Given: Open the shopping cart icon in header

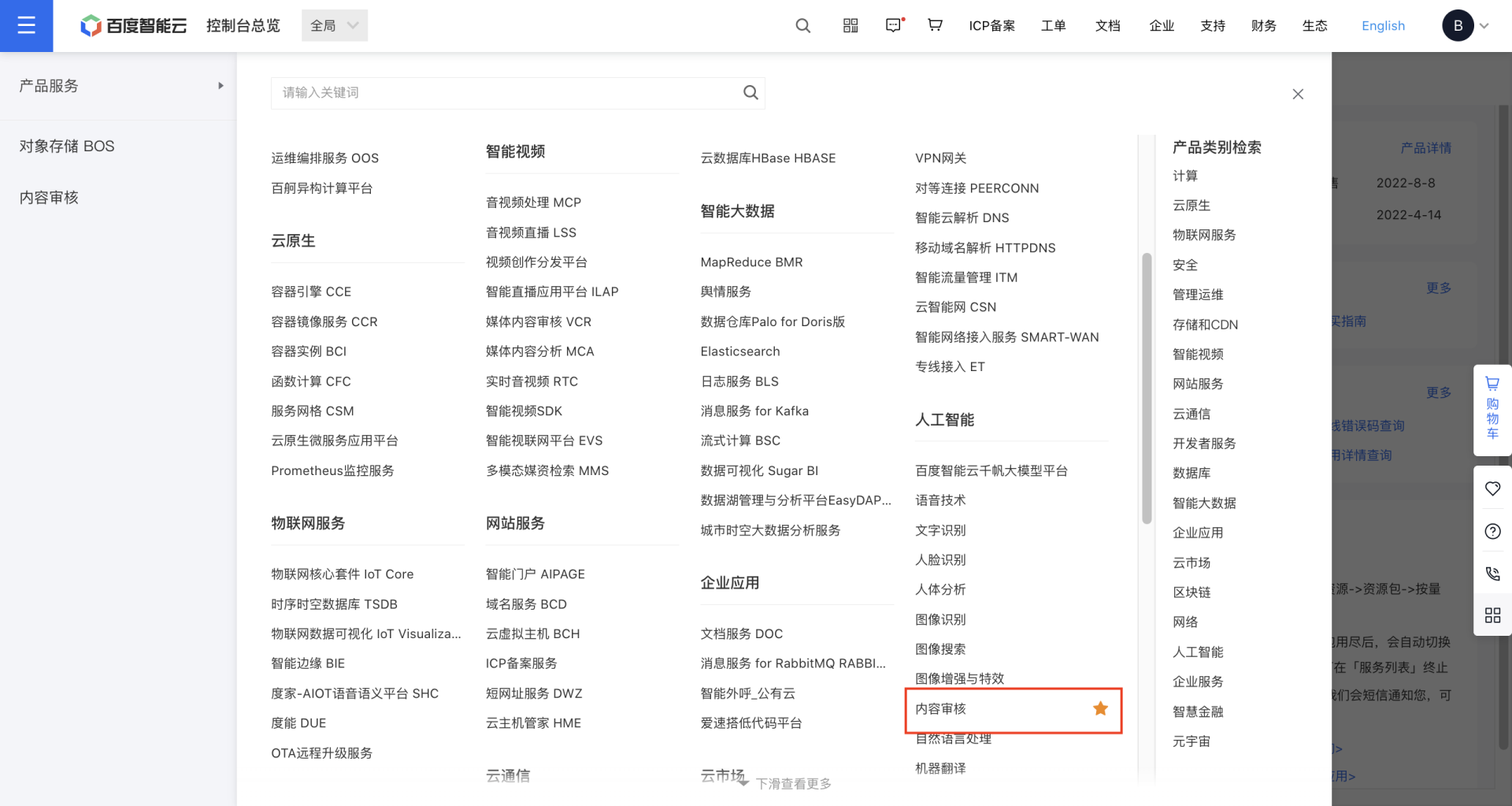Looking at the screenshot, I should (935, 25).
